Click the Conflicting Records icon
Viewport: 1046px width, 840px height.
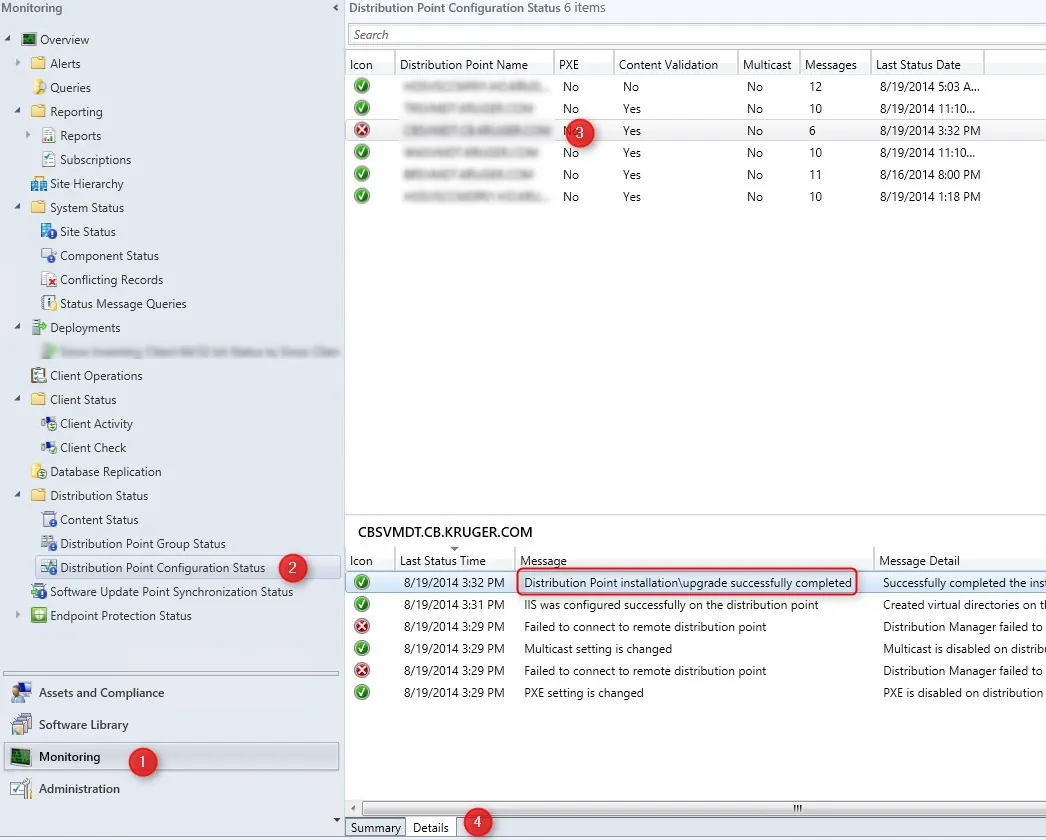pos(49,280)
